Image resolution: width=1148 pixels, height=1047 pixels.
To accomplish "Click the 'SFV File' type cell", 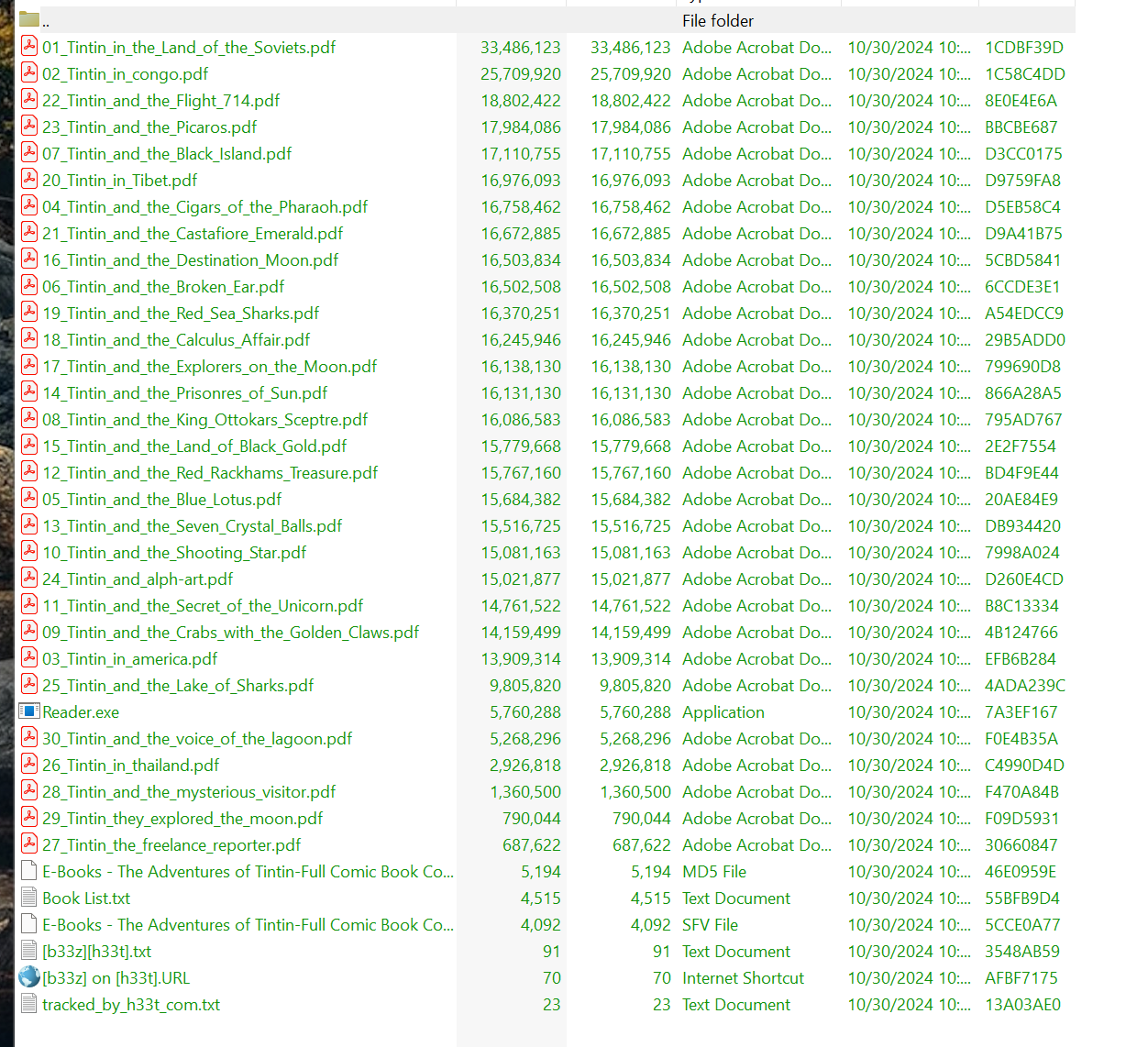I will [711, 925].
